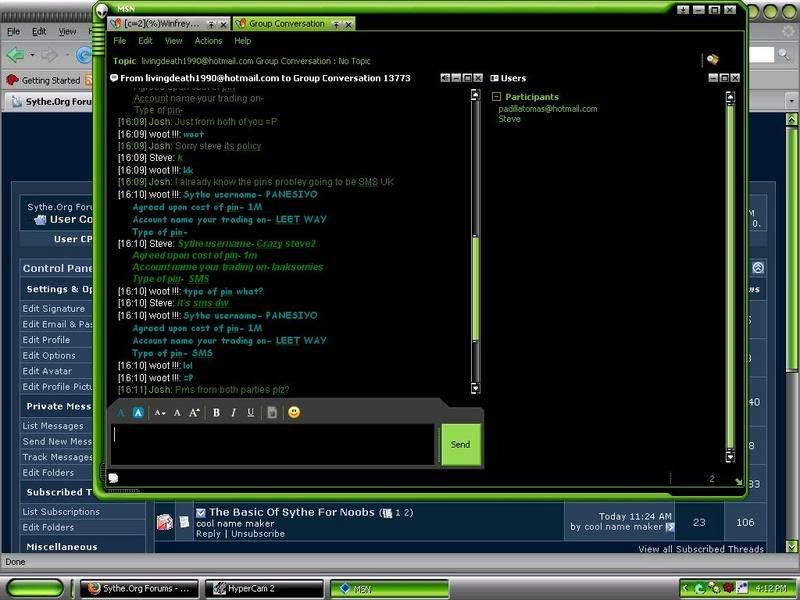
Task: Open the MSN Help menu
Action: [242, 41]
